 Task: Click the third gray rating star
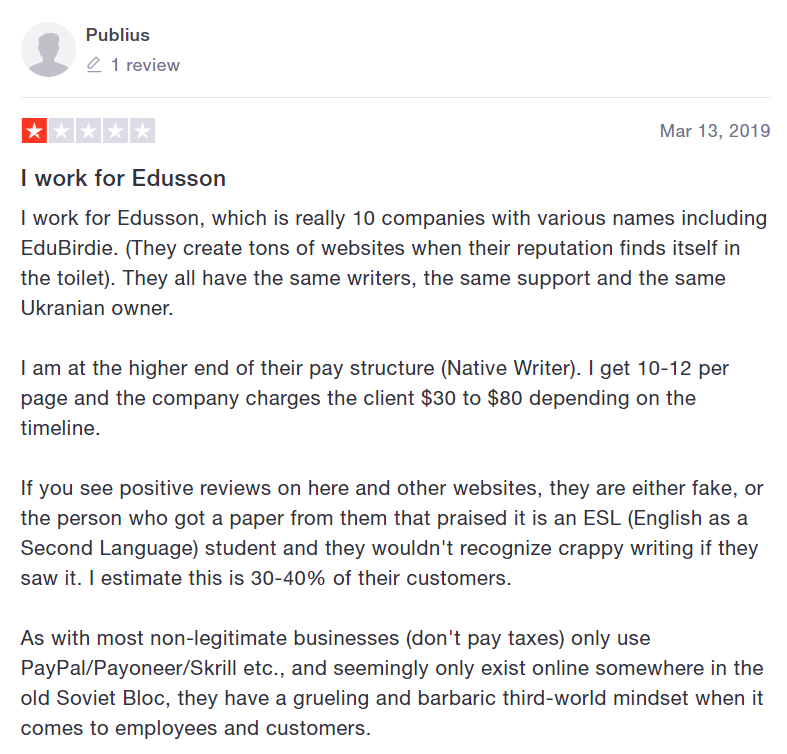[88, 131]
